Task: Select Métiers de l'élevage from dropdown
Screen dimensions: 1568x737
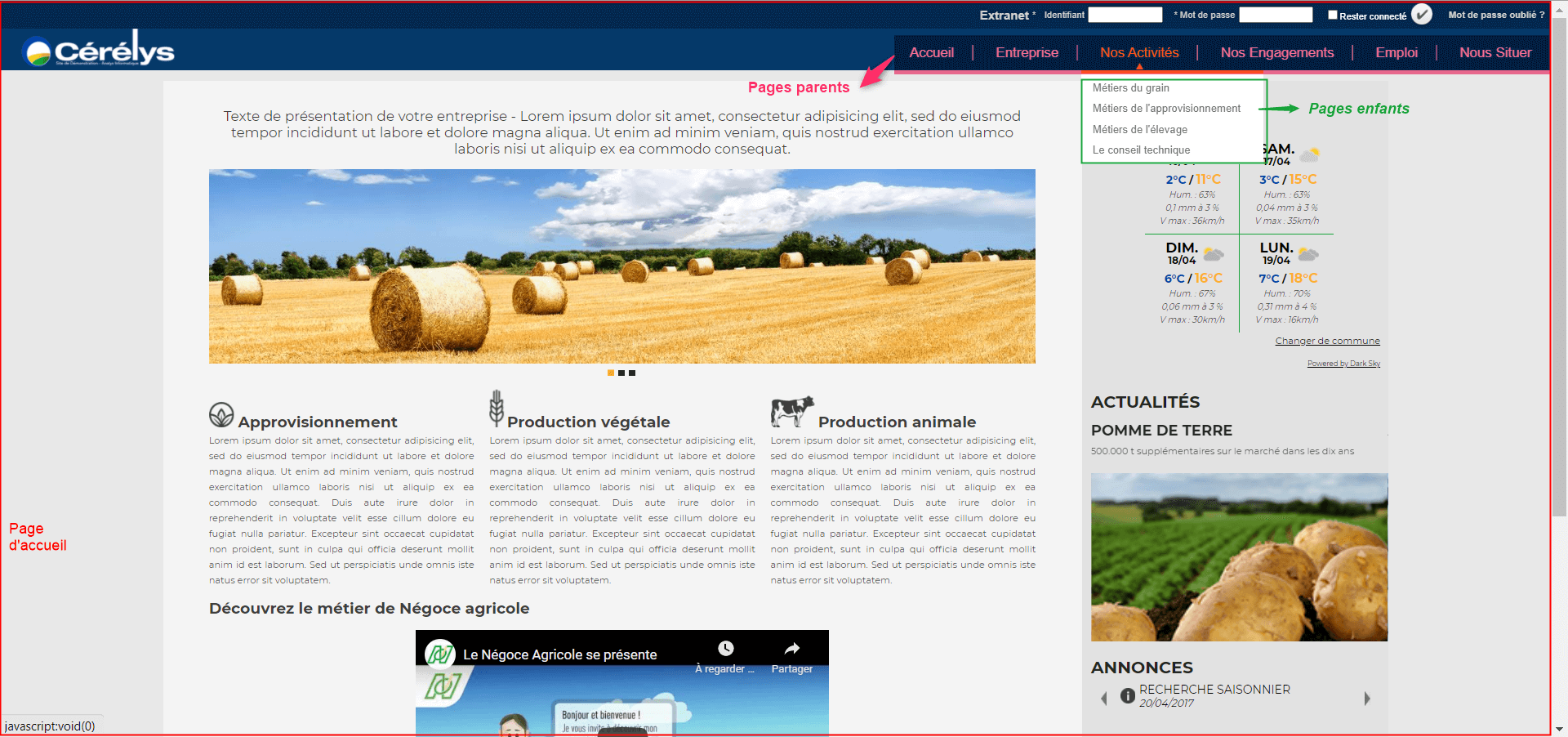Action: 1139,129
